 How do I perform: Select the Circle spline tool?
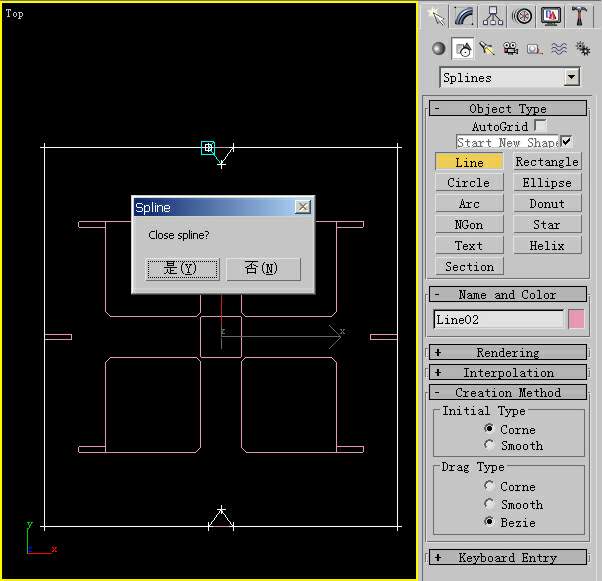[469, 182]
